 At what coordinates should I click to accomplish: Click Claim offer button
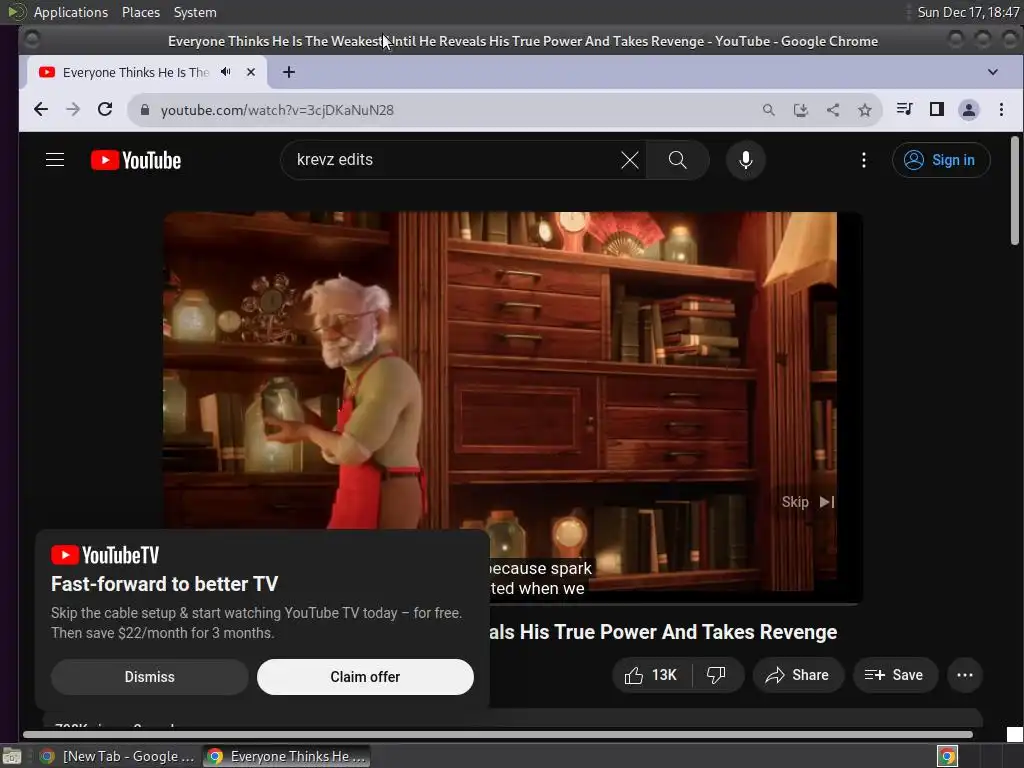(365, 677)
